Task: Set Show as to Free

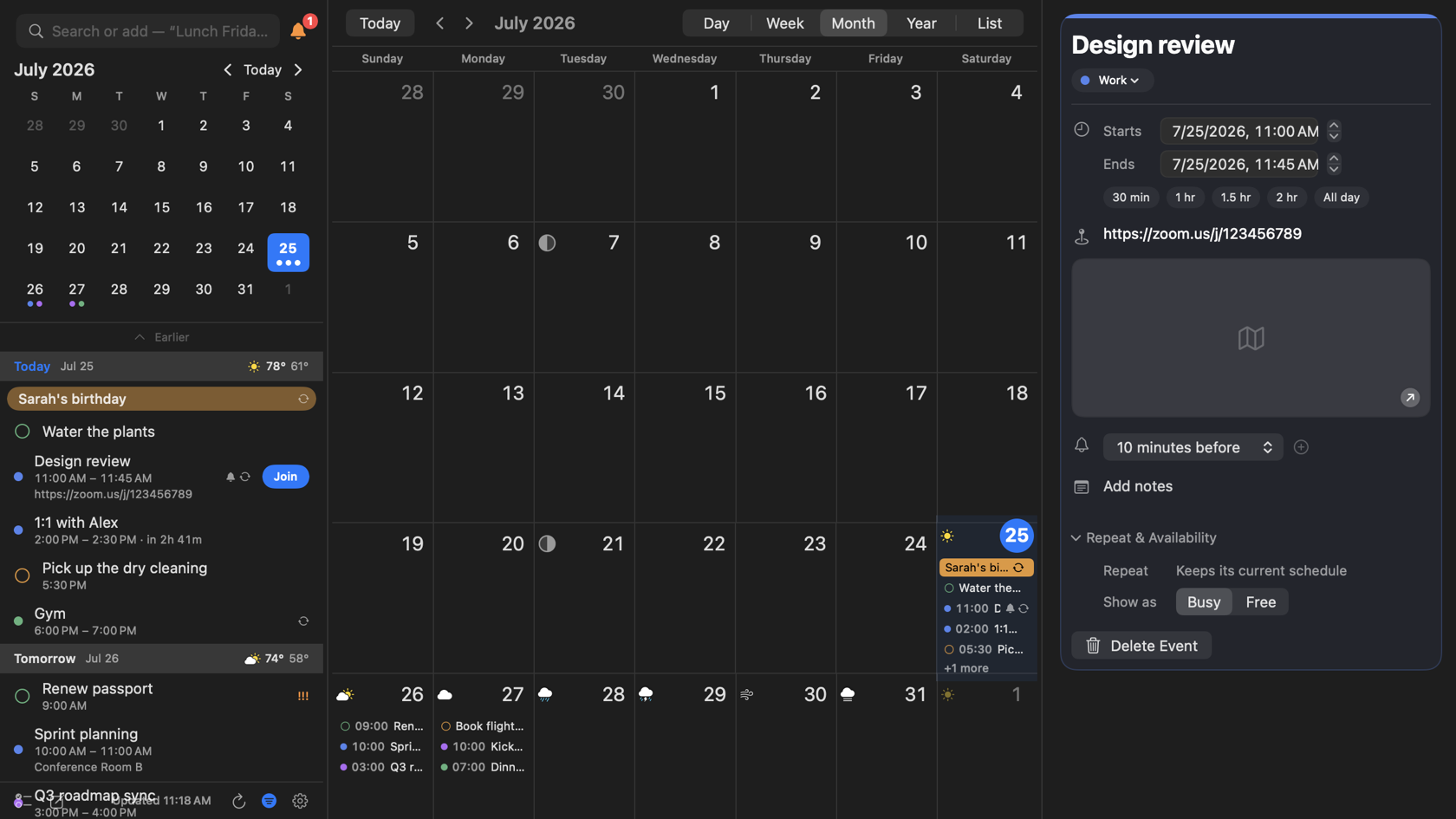Action: (1260, 602)
